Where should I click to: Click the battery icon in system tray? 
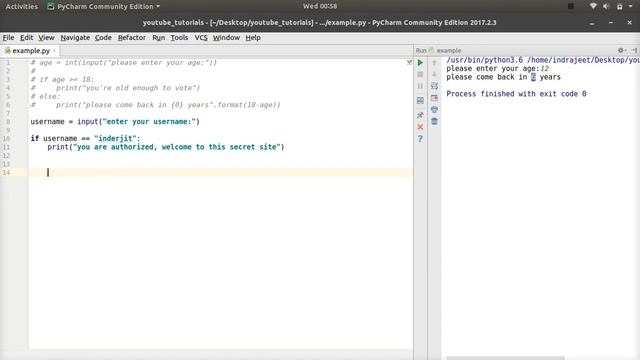[620, 7]
